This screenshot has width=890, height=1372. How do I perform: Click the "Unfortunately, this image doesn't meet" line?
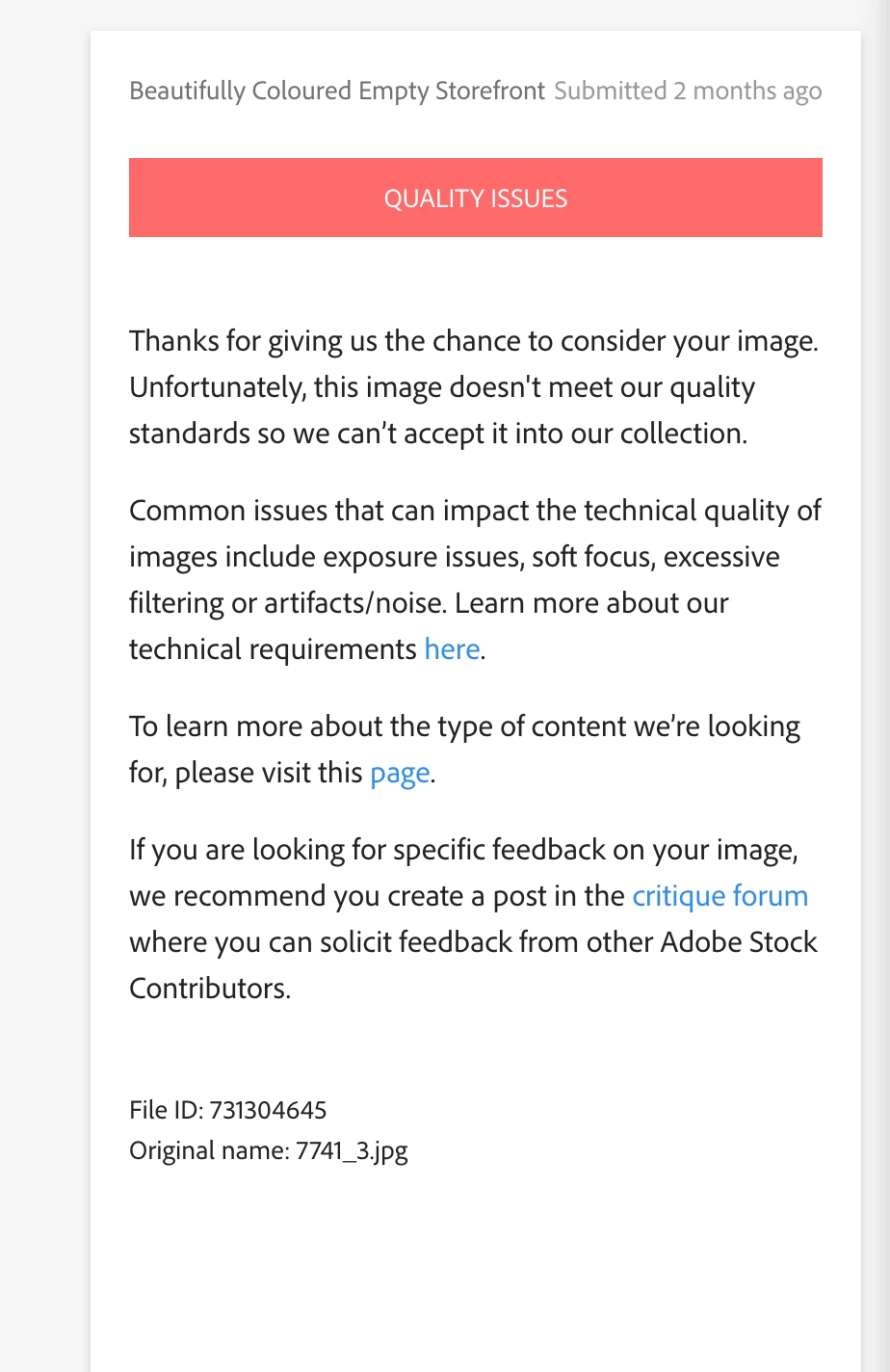pyautogui.click(x=441, y=387)
